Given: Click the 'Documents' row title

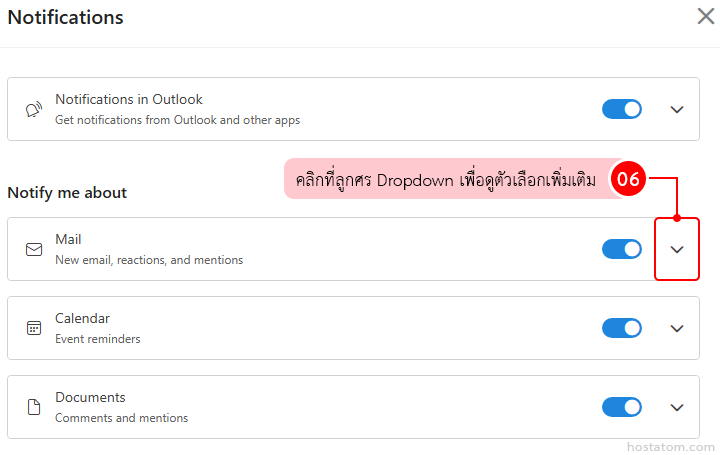Looking at the screenshot, I should click(x=90, y=397).
